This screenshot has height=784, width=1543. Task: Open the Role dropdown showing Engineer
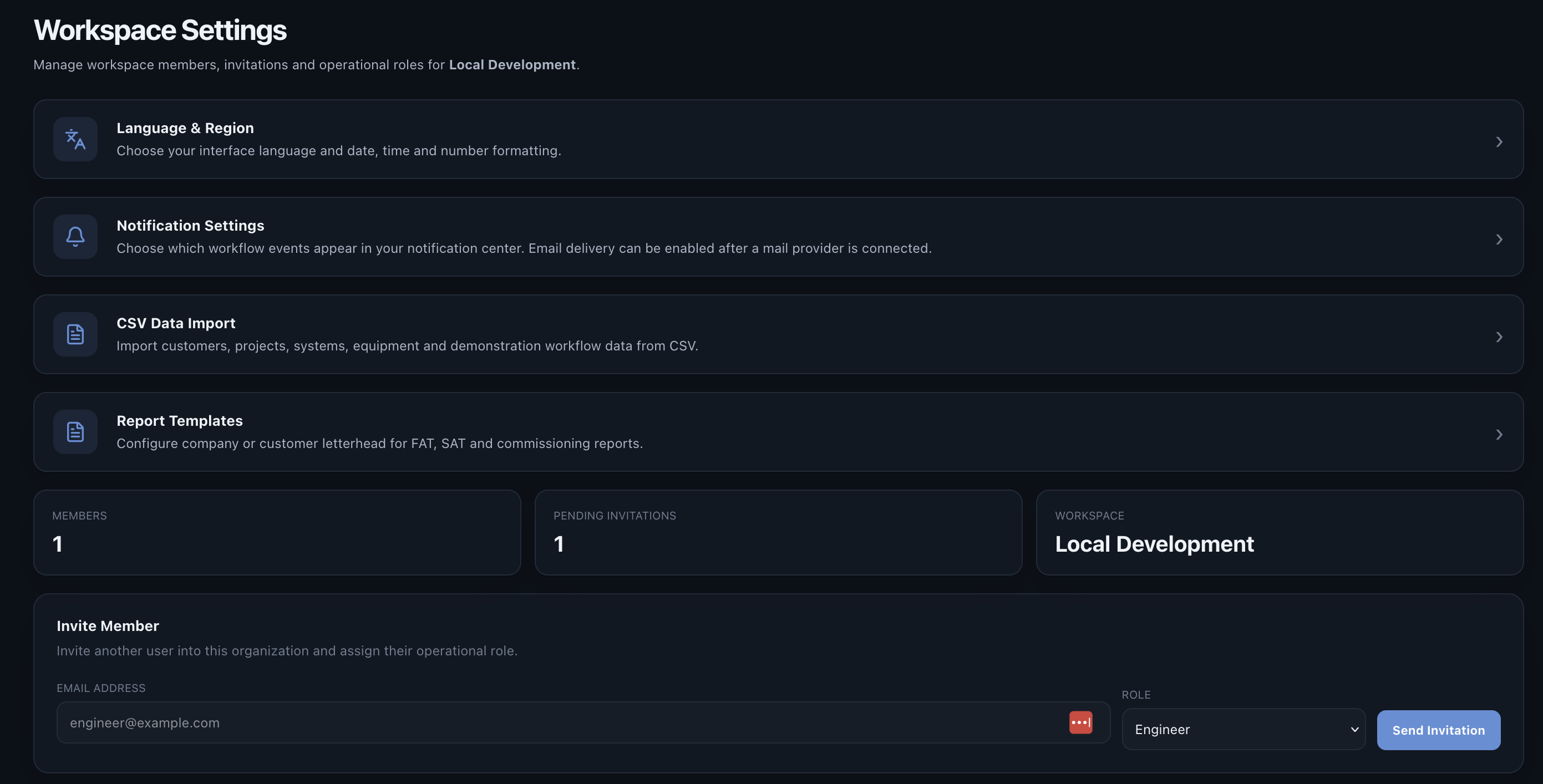coord(1243,730)
